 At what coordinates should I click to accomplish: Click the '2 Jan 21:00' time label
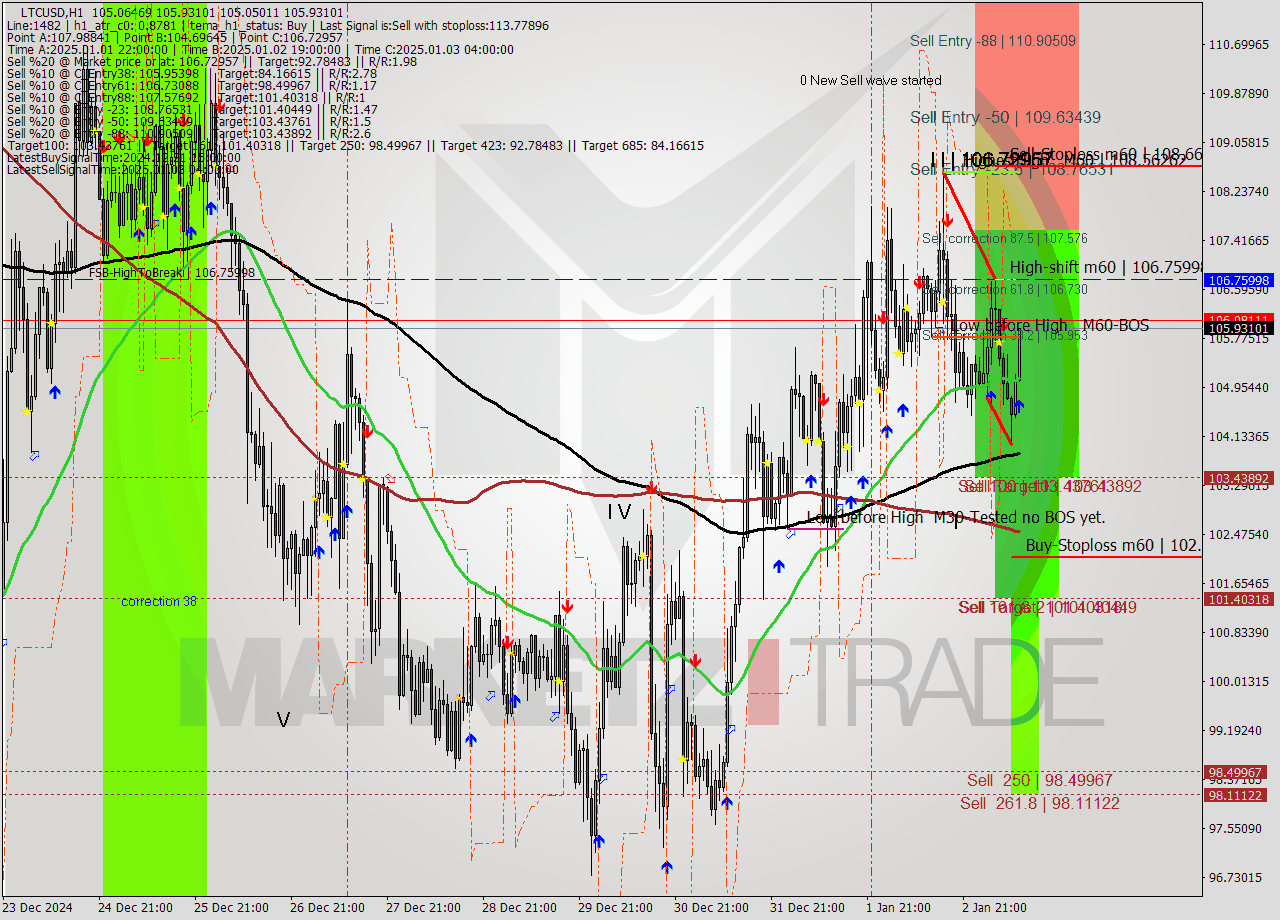click(996, 907)
